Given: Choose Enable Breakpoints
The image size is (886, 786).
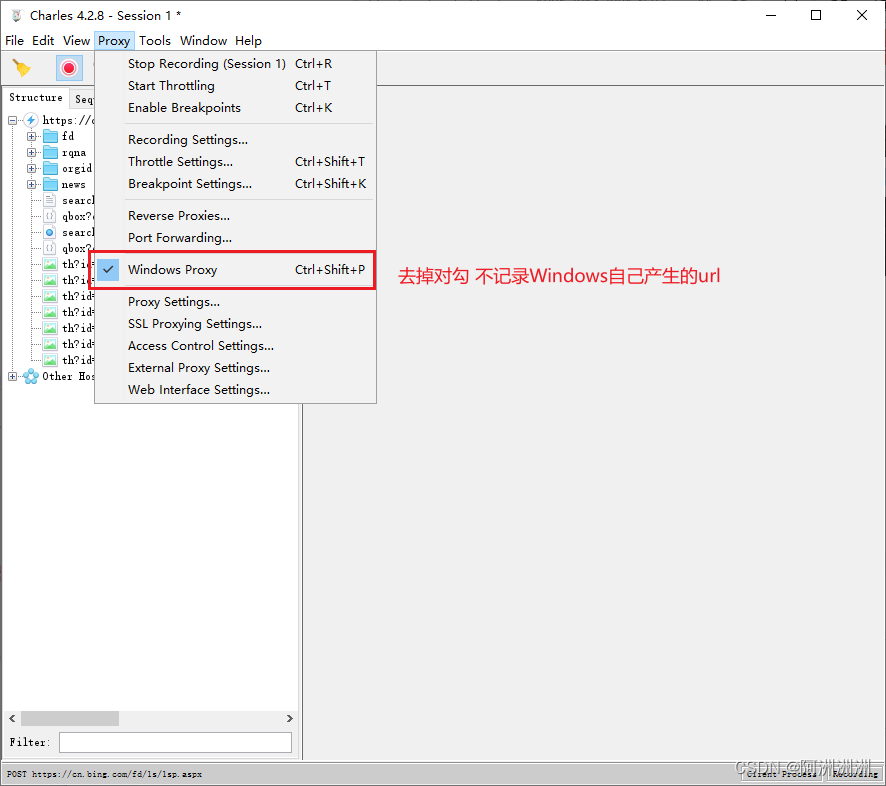Looking at the screenshot, I should click(236, 108).
